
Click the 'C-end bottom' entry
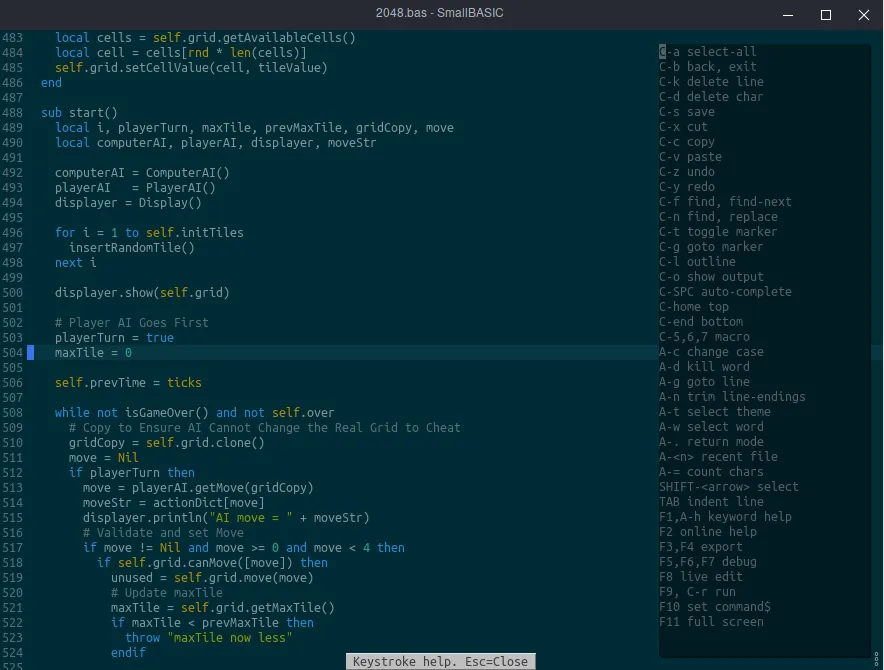click(x=701, y=321)
